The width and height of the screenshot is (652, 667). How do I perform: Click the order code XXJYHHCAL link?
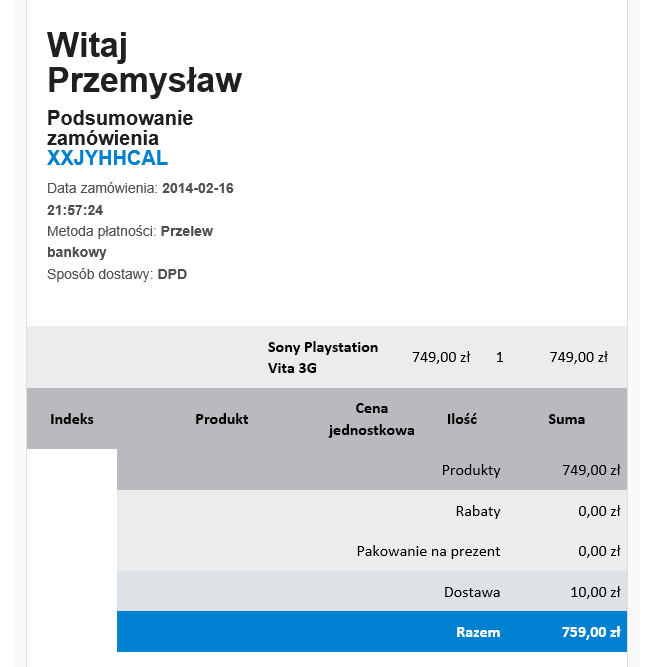coord(107,158)
